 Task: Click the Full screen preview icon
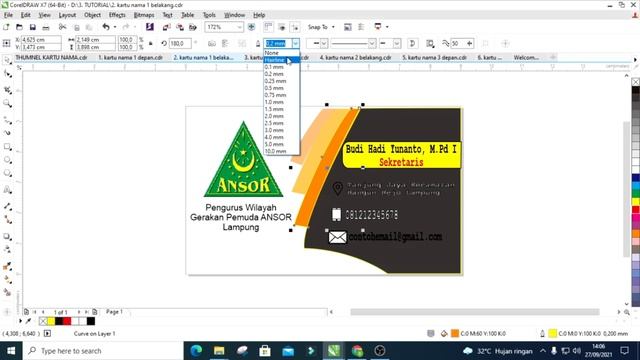(251, 27)
